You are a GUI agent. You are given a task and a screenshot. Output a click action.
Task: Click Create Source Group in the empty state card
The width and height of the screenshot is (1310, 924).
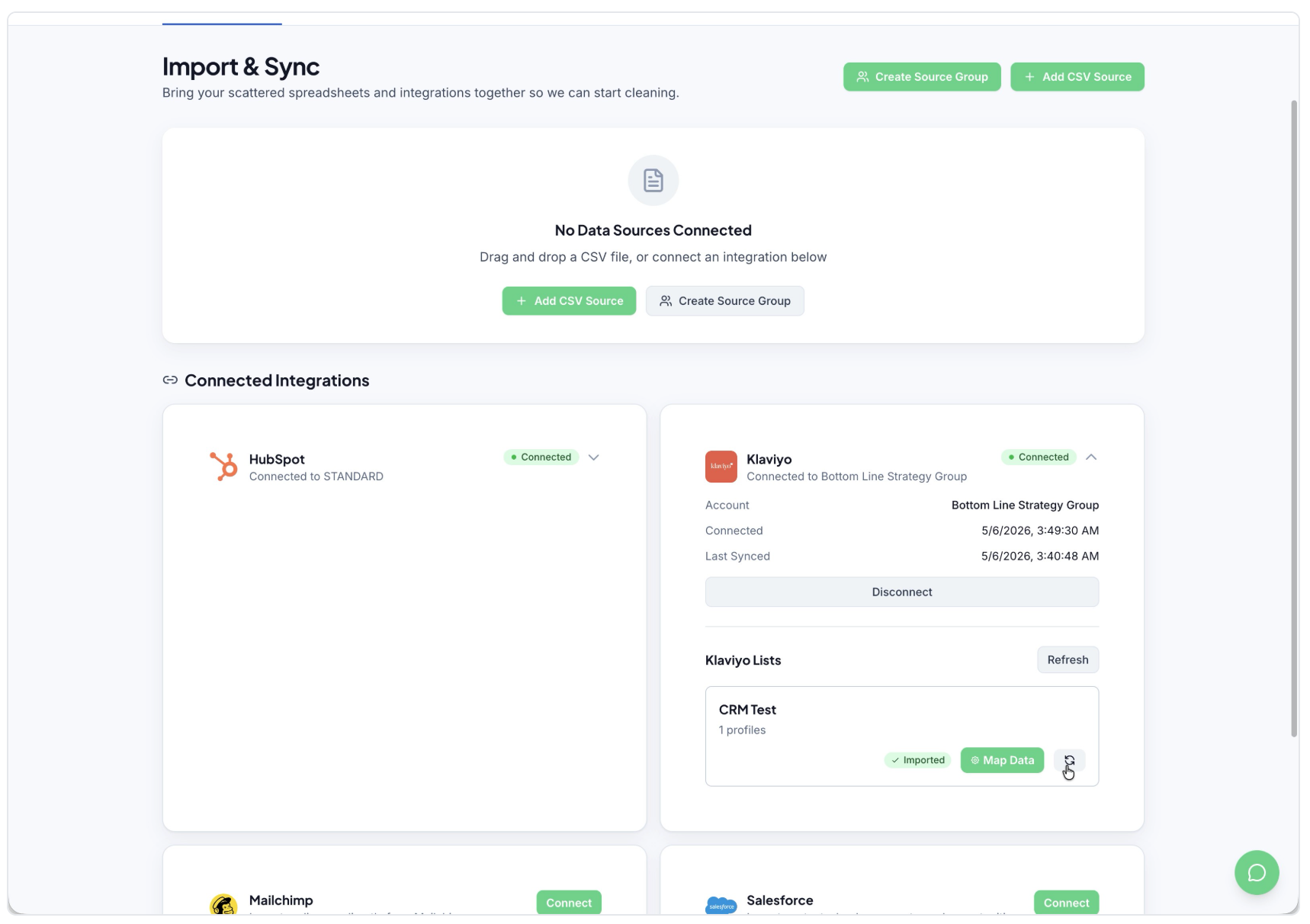724,301
